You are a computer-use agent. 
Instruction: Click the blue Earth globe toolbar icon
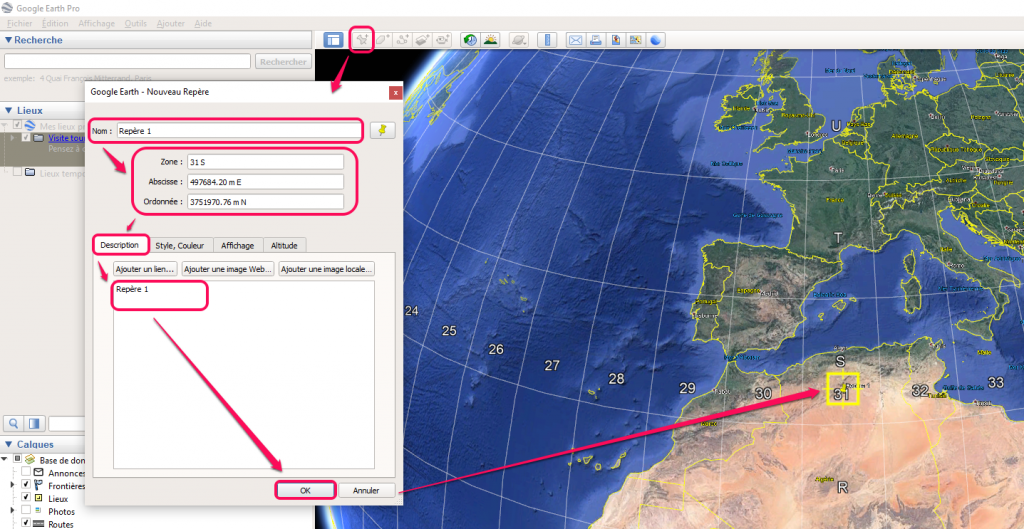656,40
